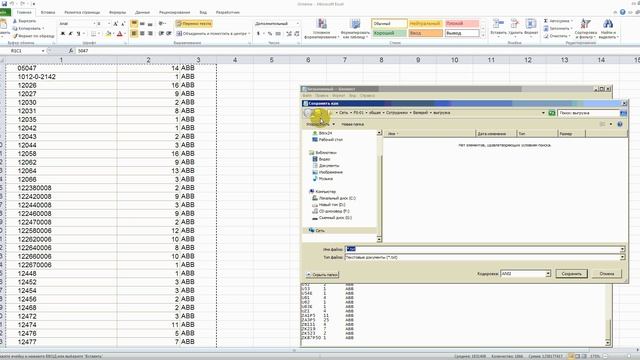This screenshot has height=360, width=640.
Task: Toggle Italic formatting in Excel ribbon
Action: pyautogui.click(x=71, y=33)
